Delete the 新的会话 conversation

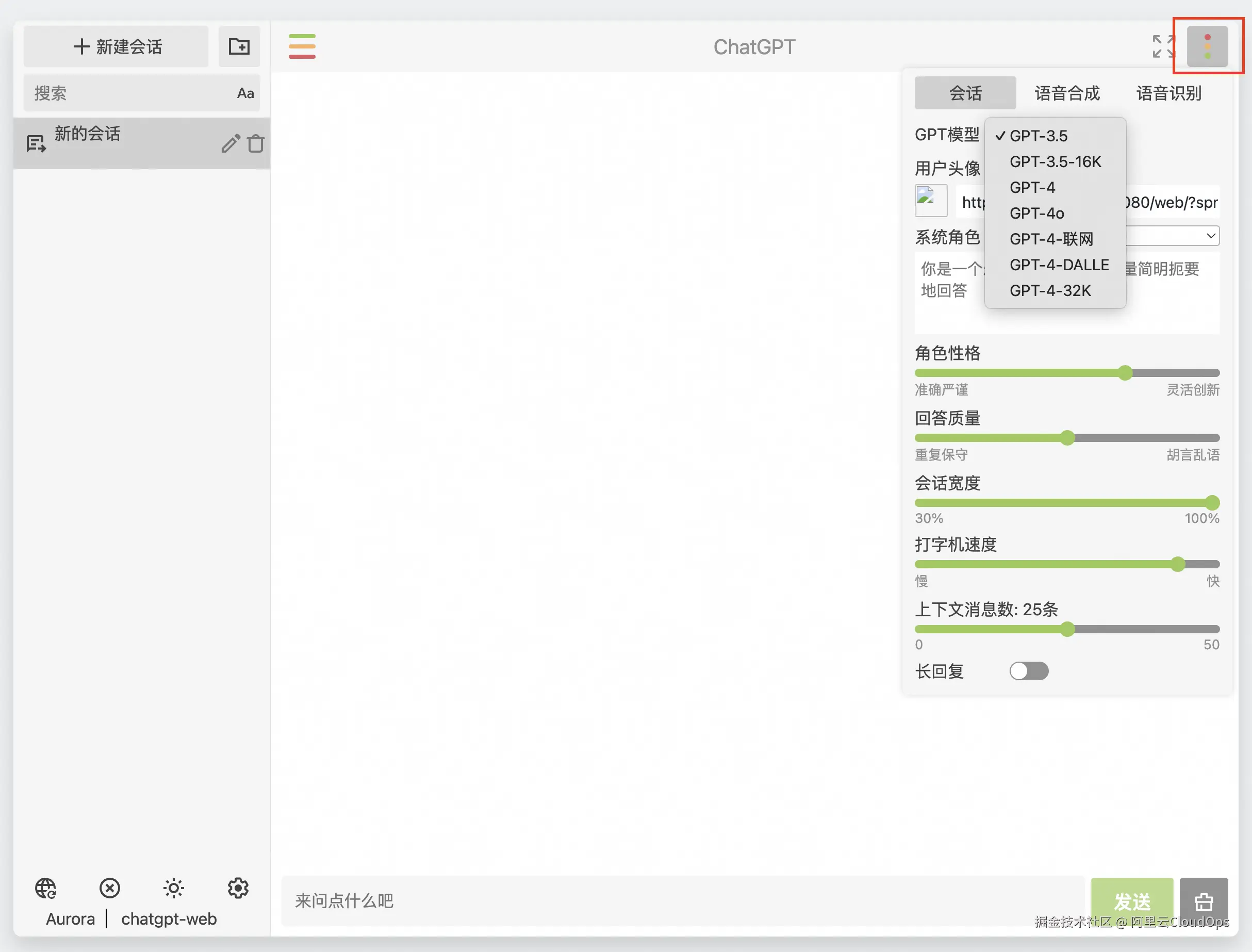click(x=256, y=143)
